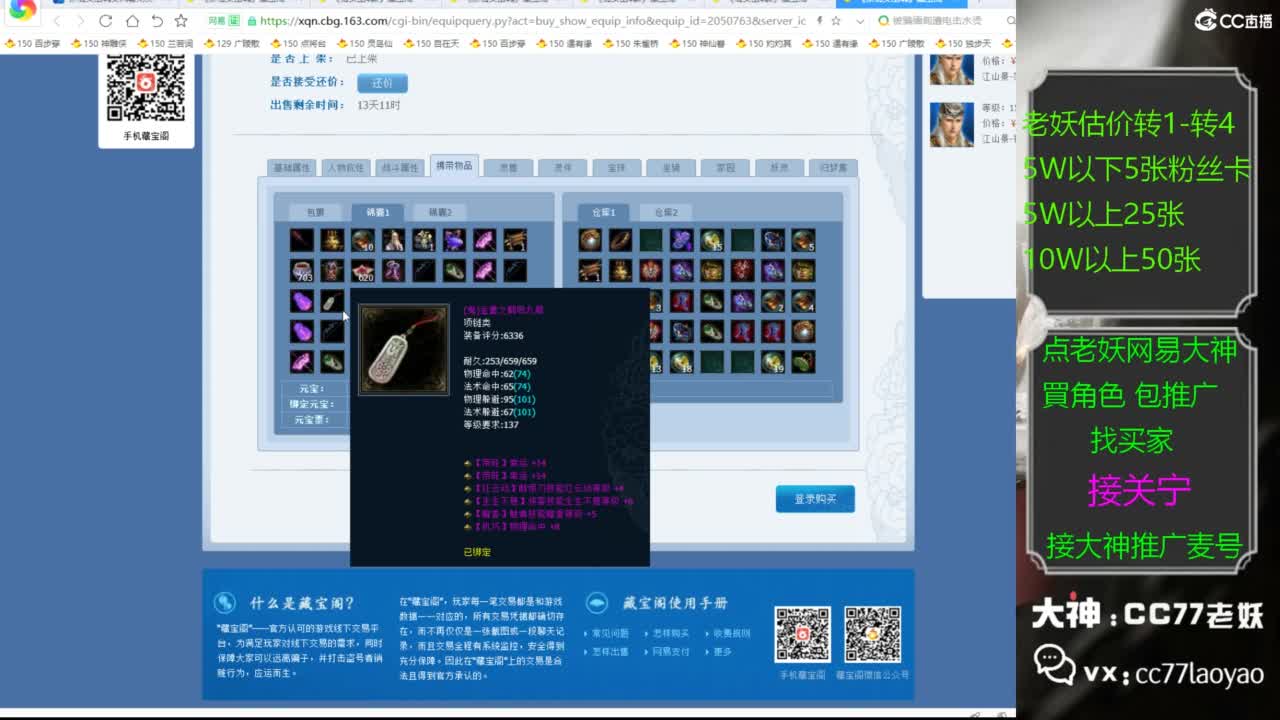The width and height of the screenshot is (1280, 720).
Task: Select the 锦囊1 sub-tab
Action: tap(377, 212)
